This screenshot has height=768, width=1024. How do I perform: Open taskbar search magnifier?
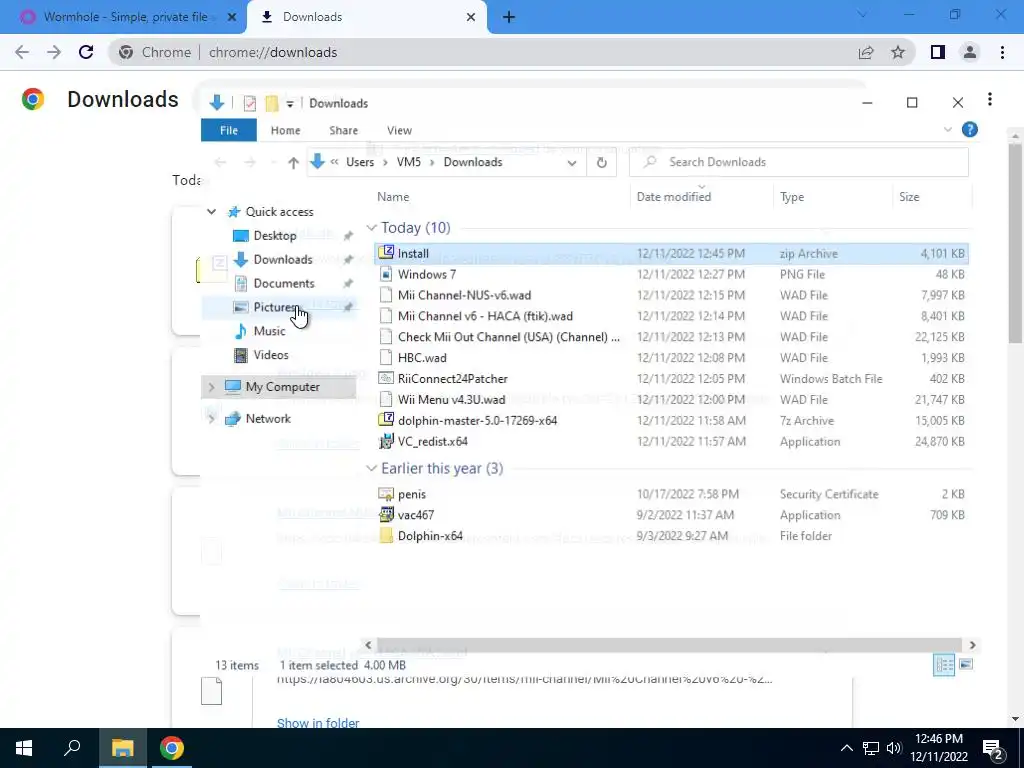[72, 748]
